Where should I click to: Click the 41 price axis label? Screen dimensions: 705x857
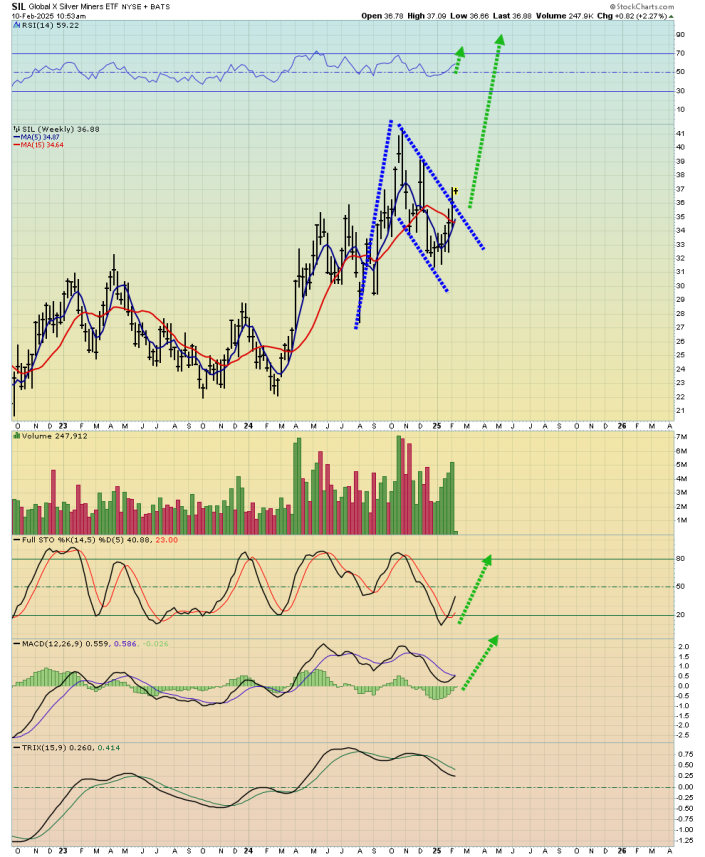(x=680, y=133)
